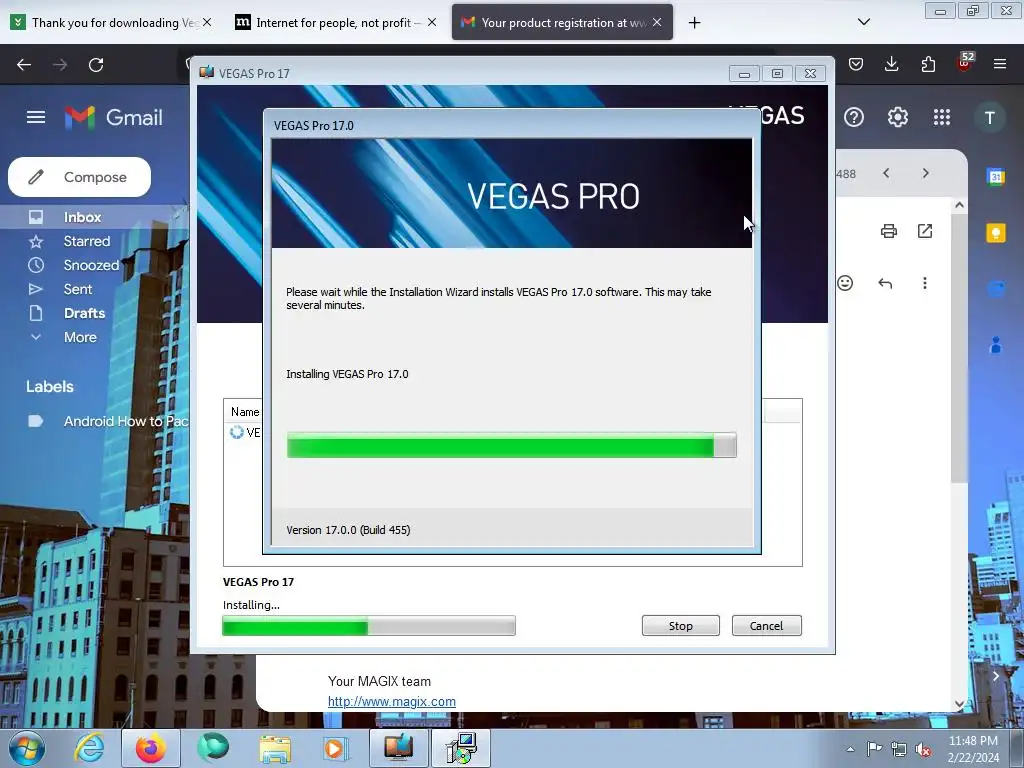Open the Gmail main menu hamburger icon

[x=36, y=117]
